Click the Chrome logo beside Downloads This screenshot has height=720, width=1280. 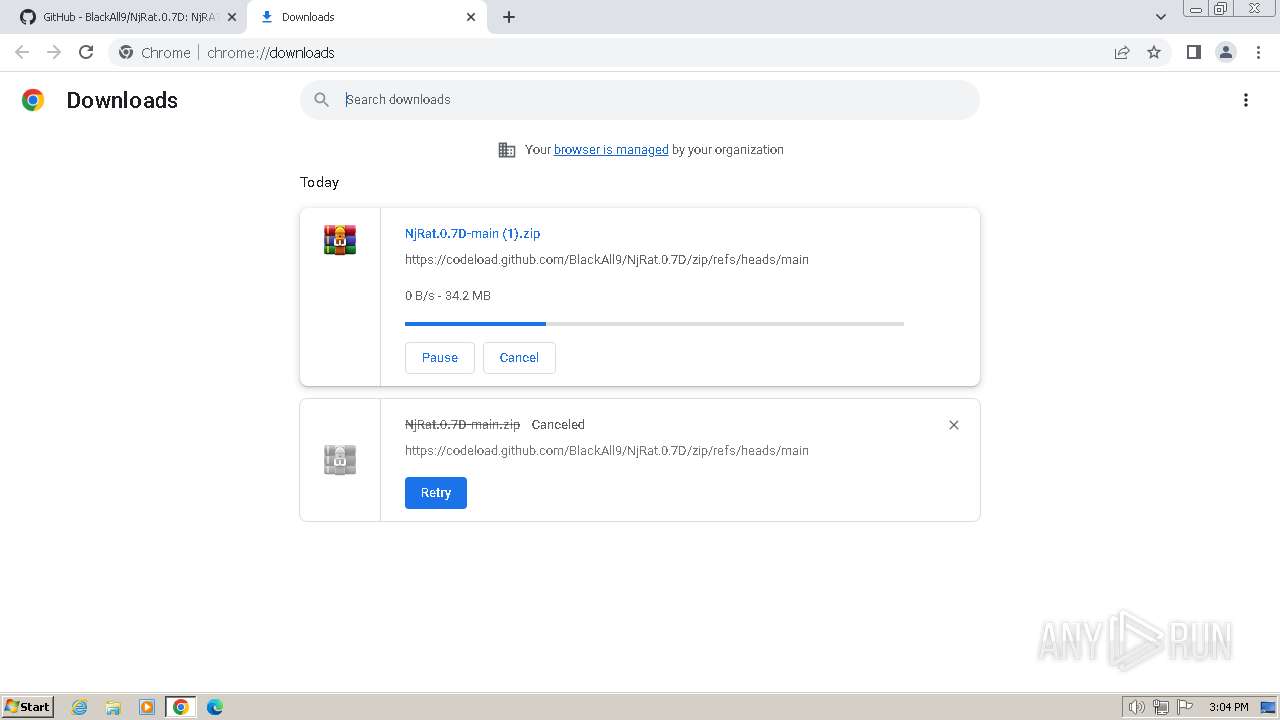pos(33,100)
